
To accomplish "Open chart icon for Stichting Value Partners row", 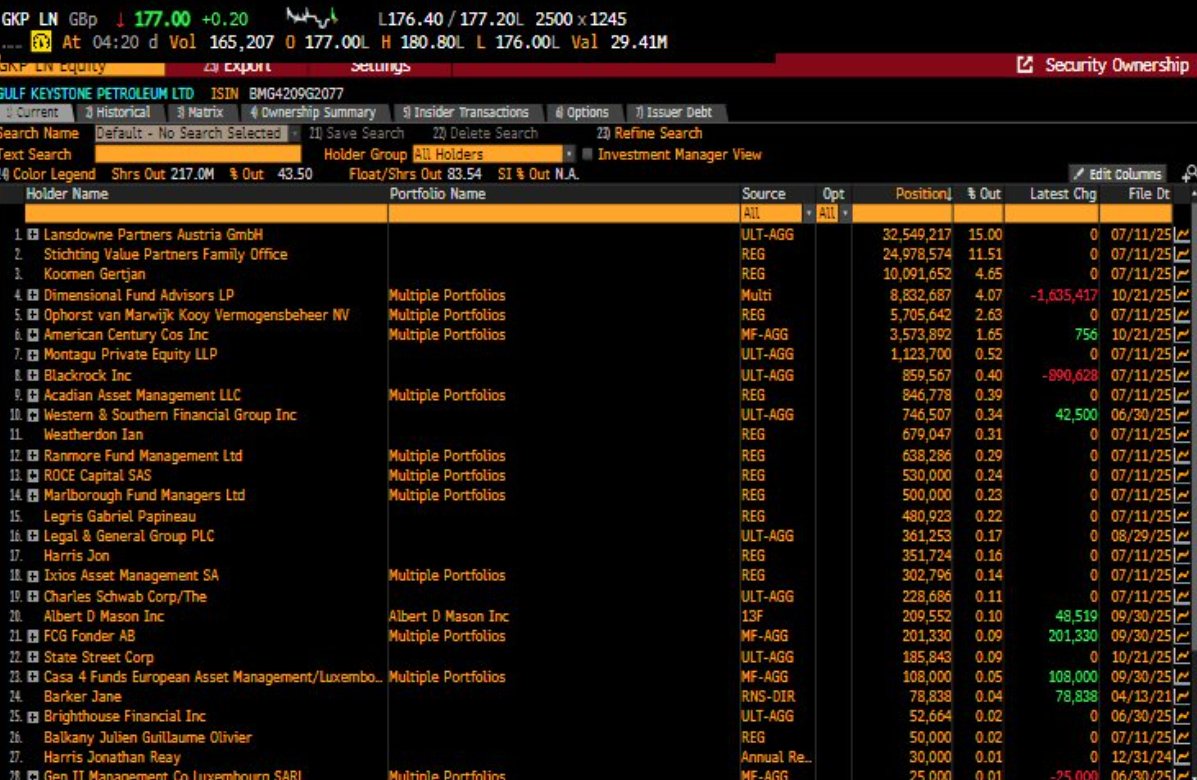I will [x=1182, y=255].
